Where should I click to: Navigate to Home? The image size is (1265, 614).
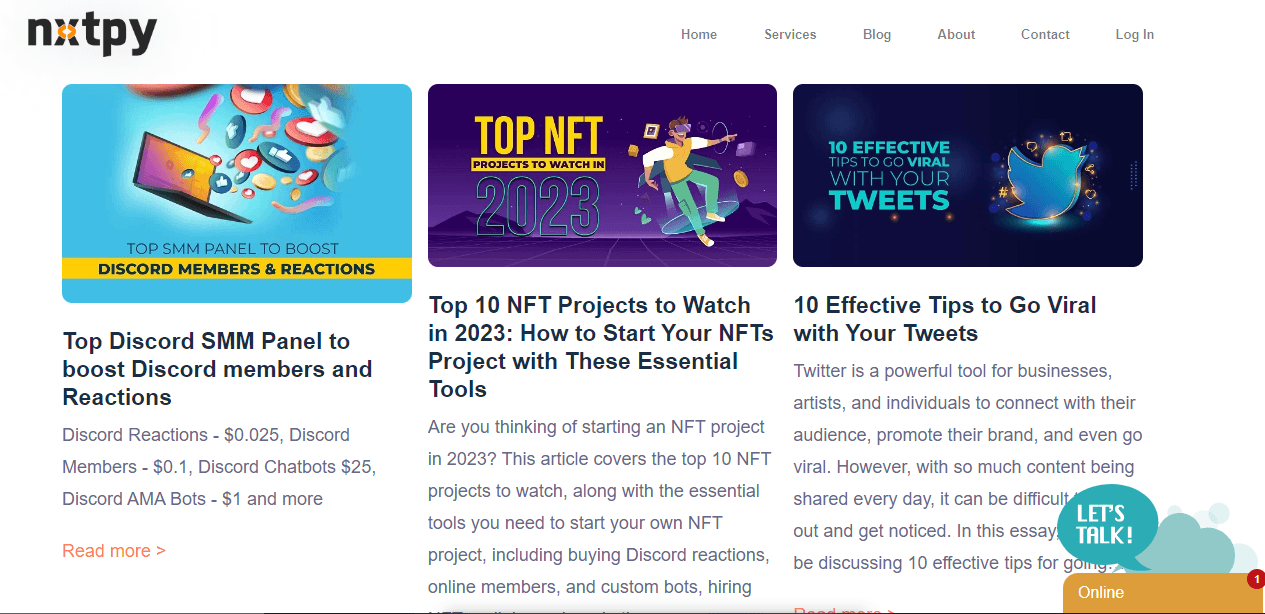click(x=698, y=34)
